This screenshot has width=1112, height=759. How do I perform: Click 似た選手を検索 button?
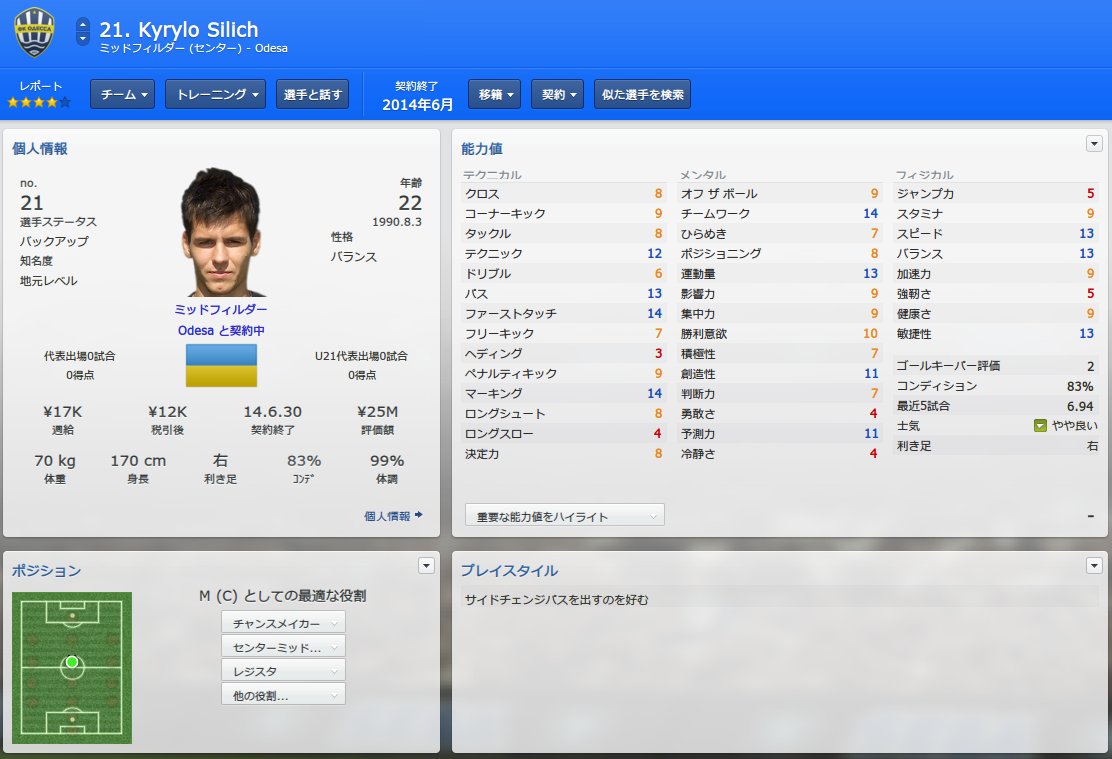click(643, 94)
